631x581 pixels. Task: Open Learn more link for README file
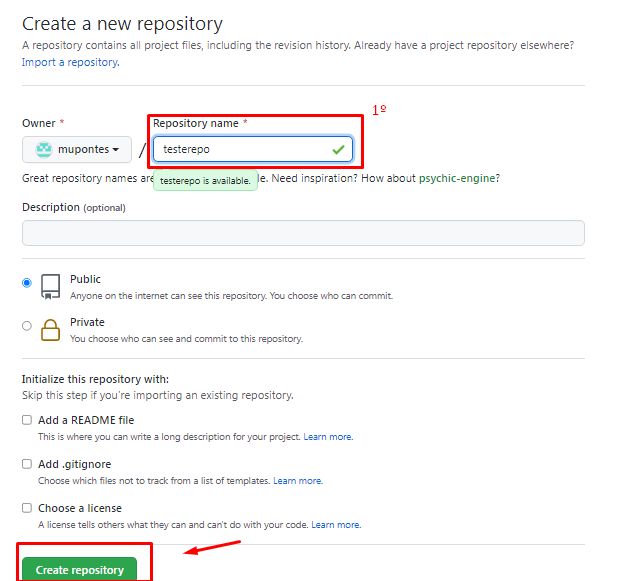328,437
